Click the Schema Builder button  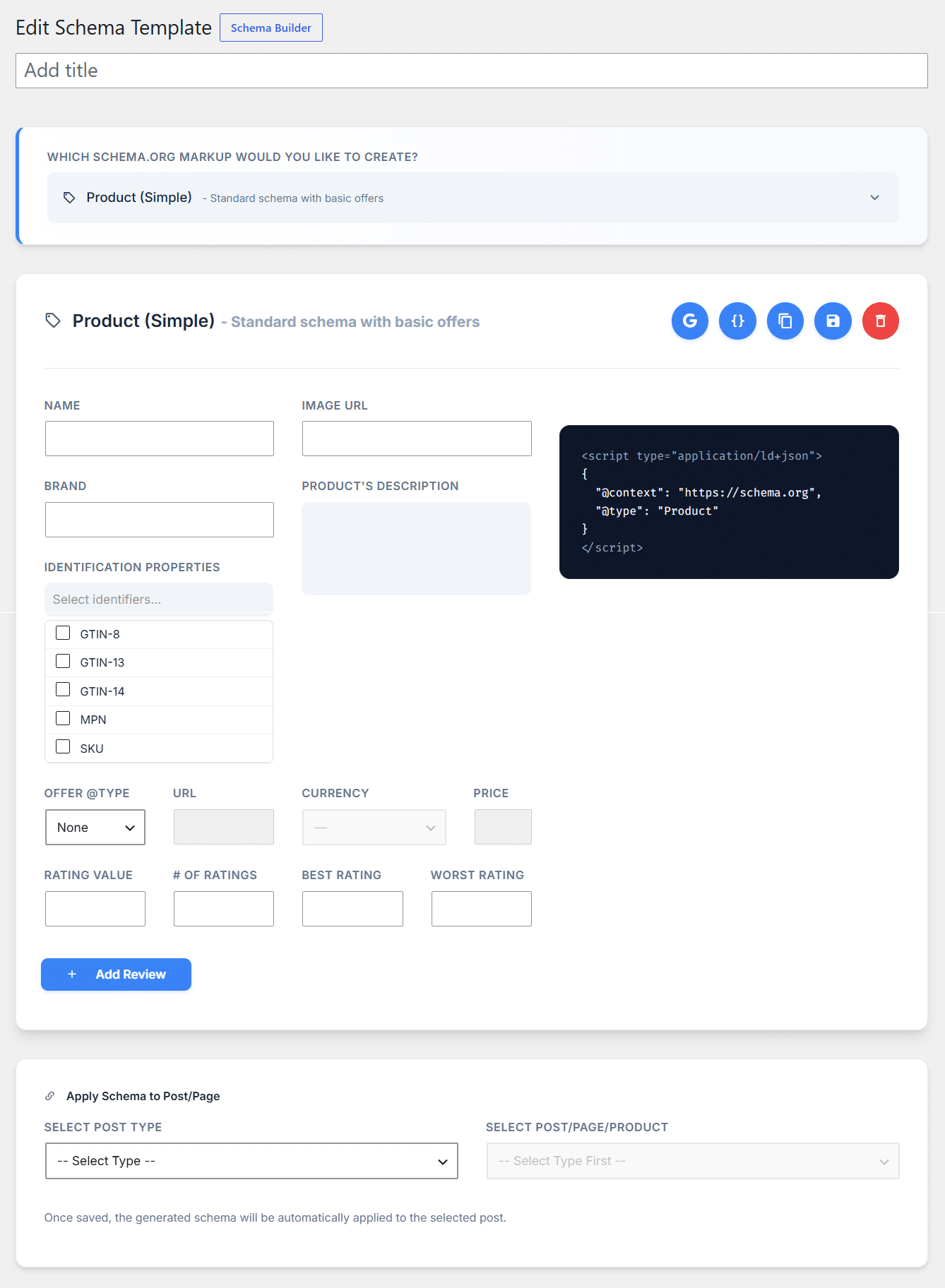click(x=271, y=28)
